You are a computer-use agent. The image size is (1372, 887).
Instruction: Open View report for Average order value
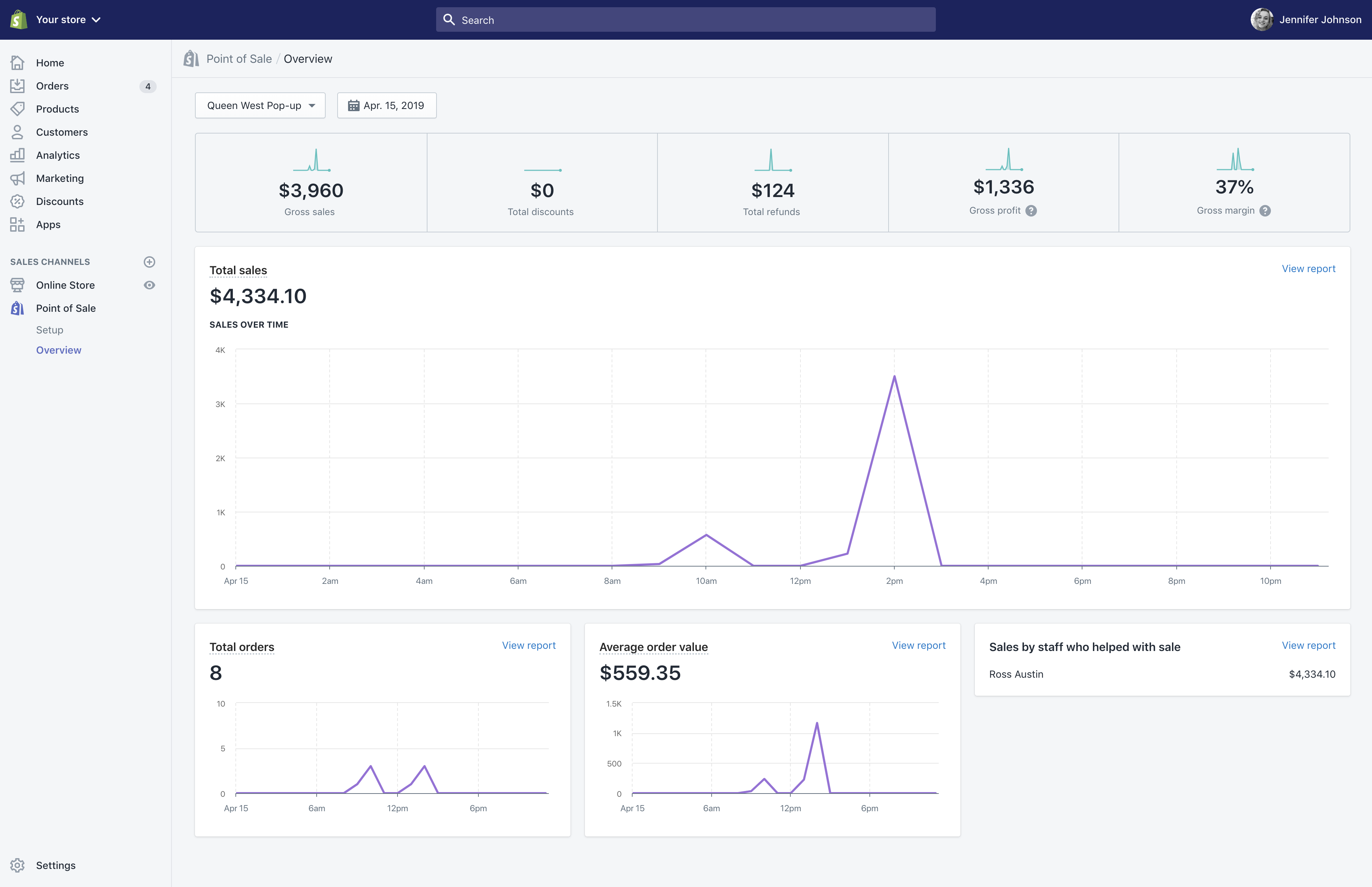(919, 646)
